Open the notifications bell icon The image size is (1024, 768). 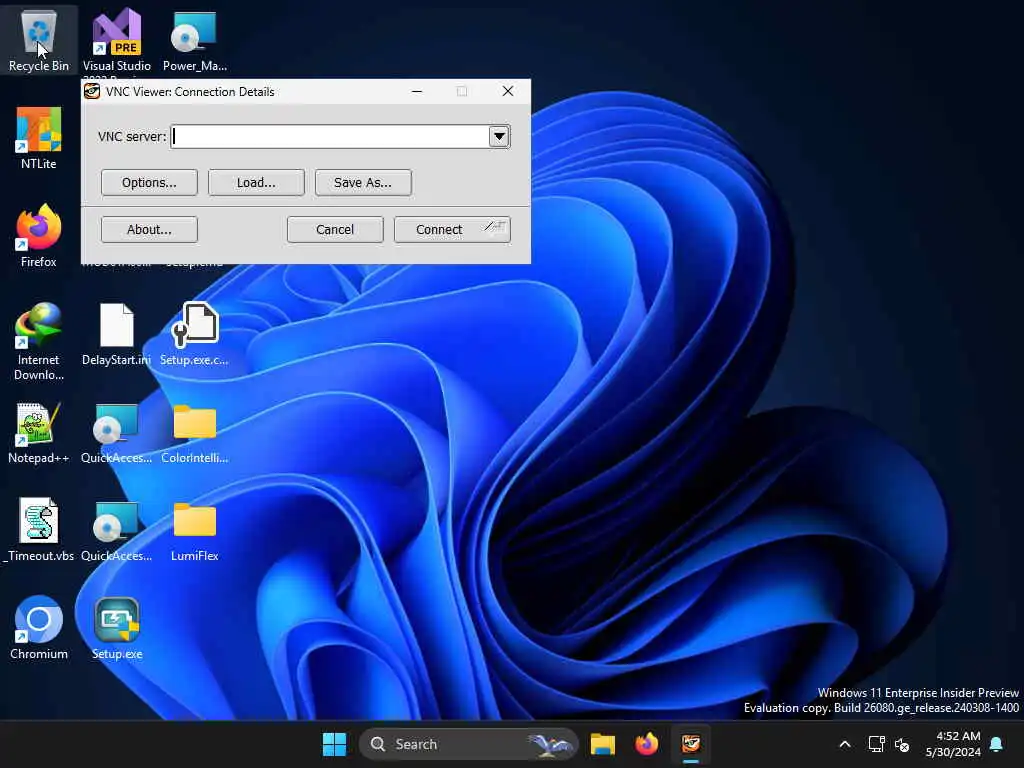pos(997,744)
